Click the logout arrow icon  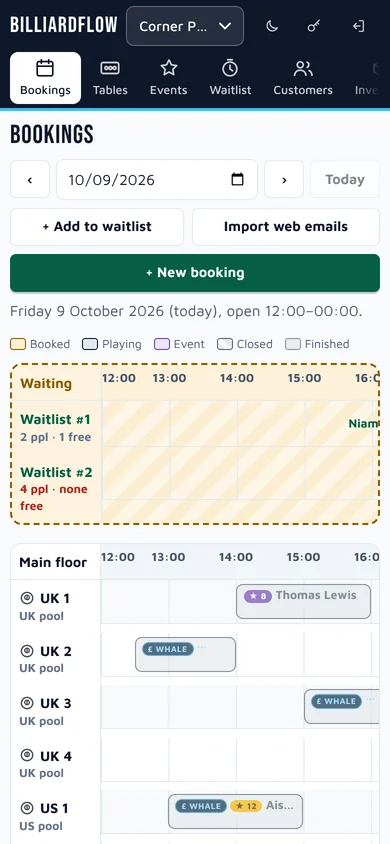358,26
